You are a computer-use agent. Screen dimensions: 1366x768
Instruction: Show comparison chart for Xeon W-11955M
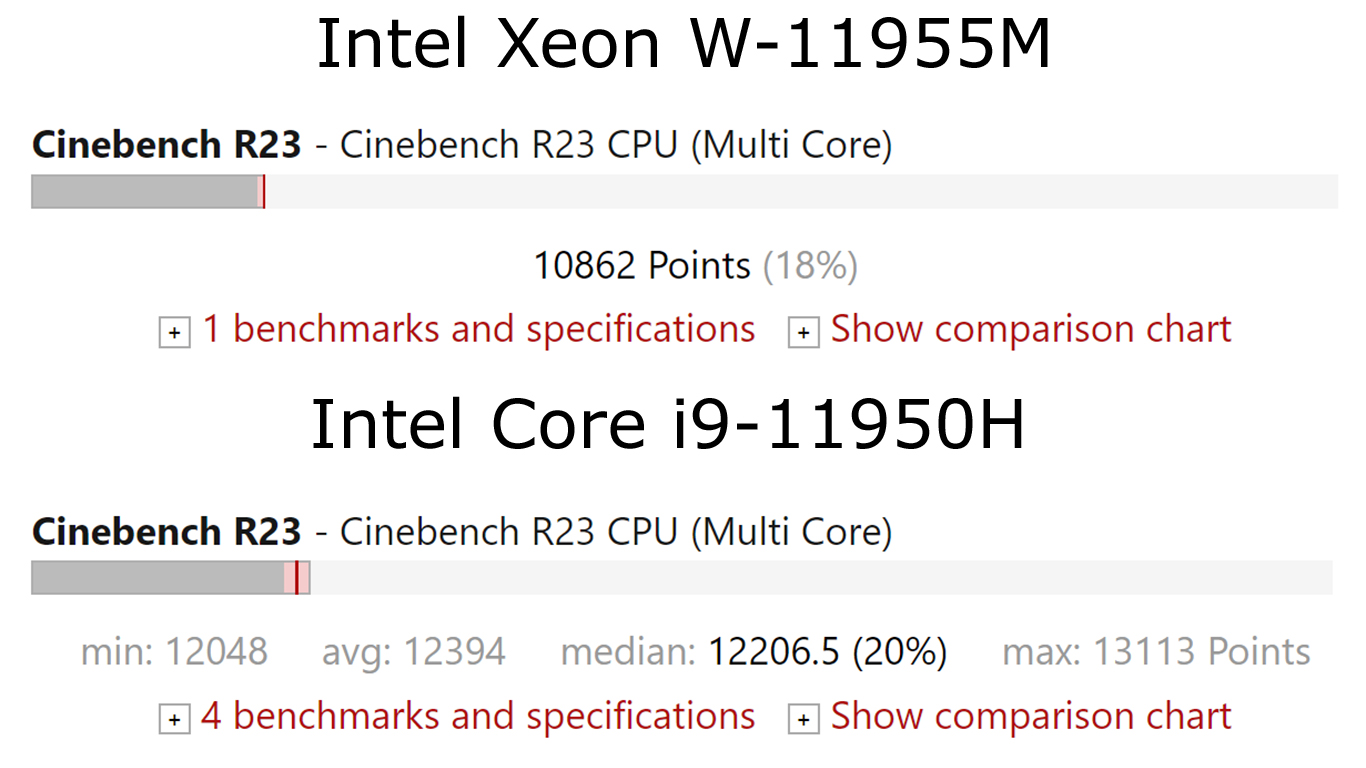(1031, 329)
